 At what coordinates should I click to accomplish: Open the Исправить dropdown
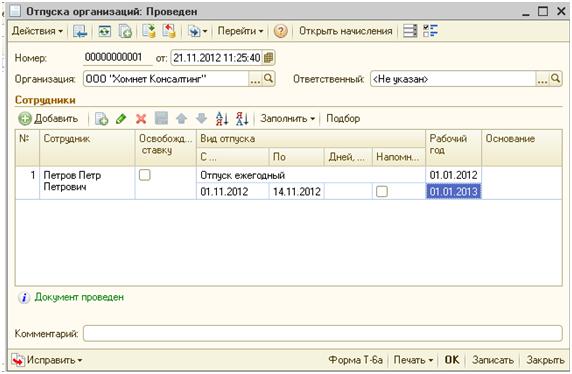[47, 360]
